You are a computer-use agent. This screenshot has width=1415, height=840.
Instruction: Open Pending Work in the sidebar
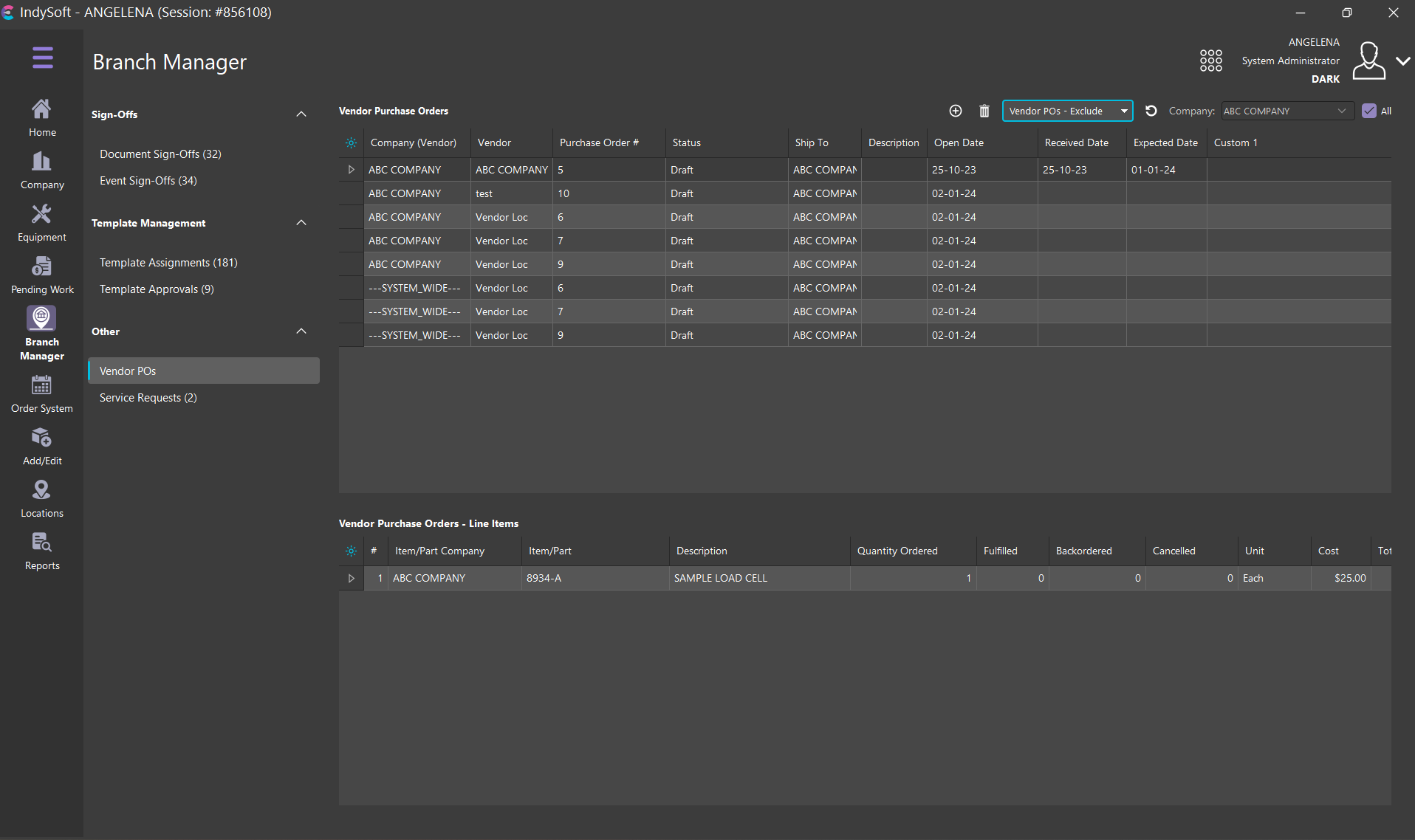pos(42,275)
